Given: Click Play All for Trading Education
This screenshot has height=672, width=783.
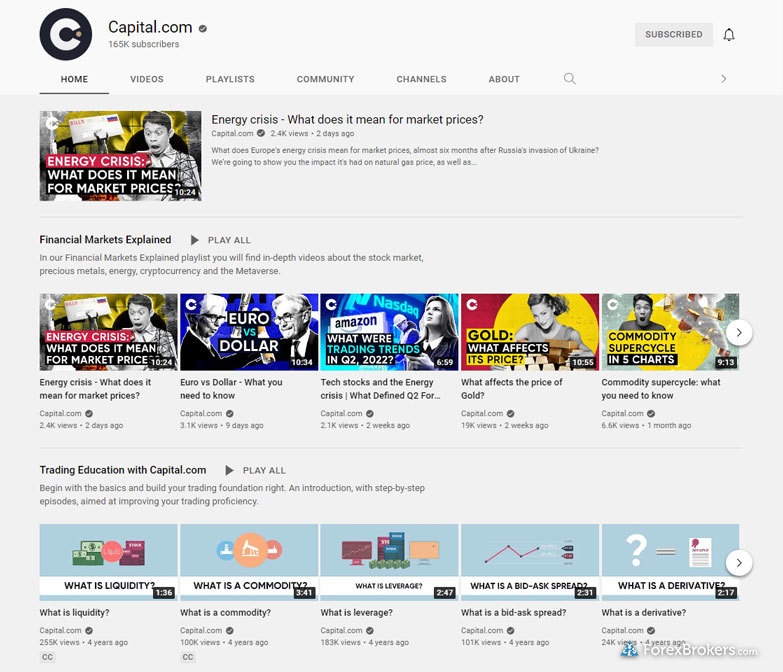Looking at the screenshot, I should [264, 470].
